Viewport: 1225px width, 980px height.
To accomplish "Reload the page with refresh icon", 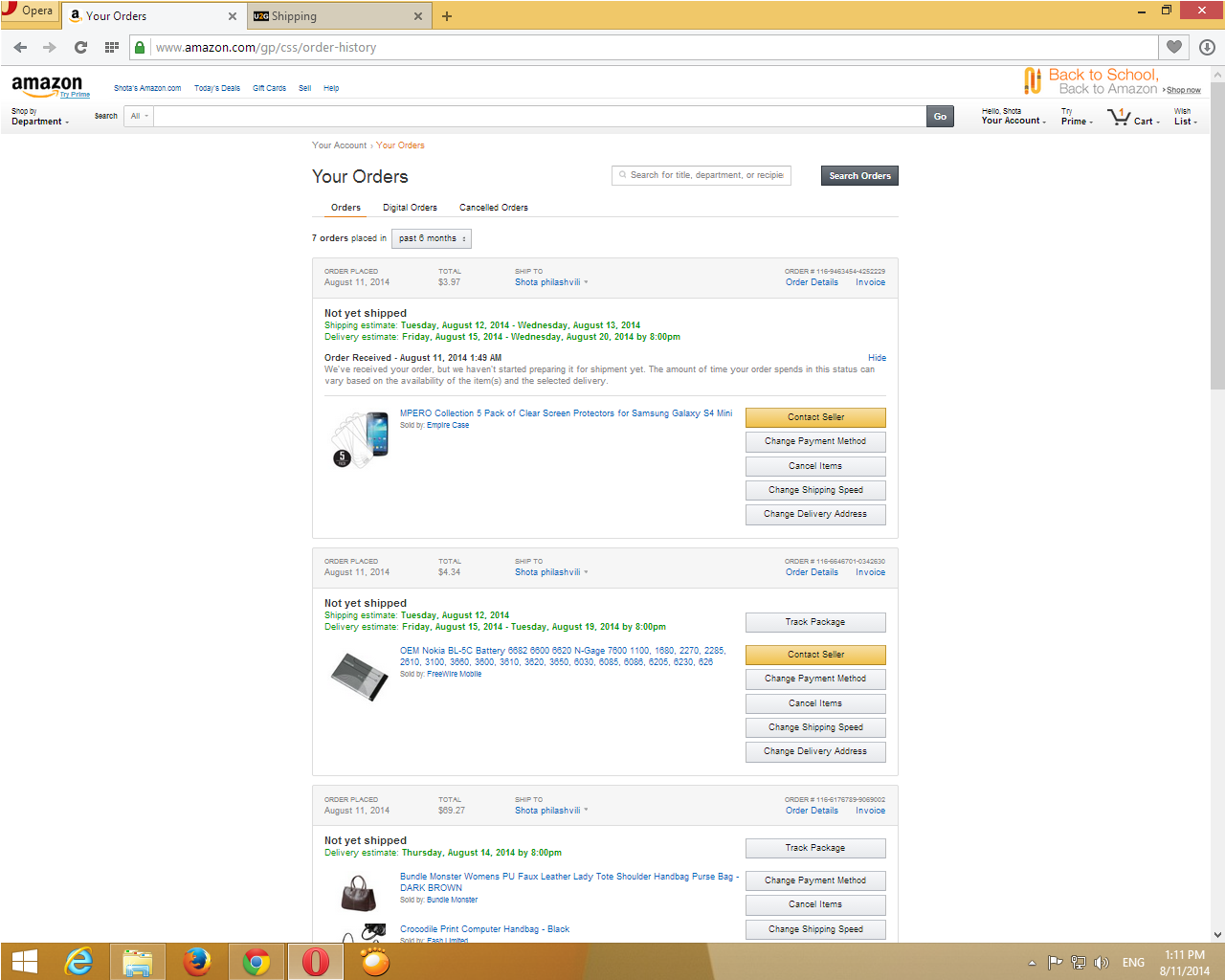I will [80, 47].
